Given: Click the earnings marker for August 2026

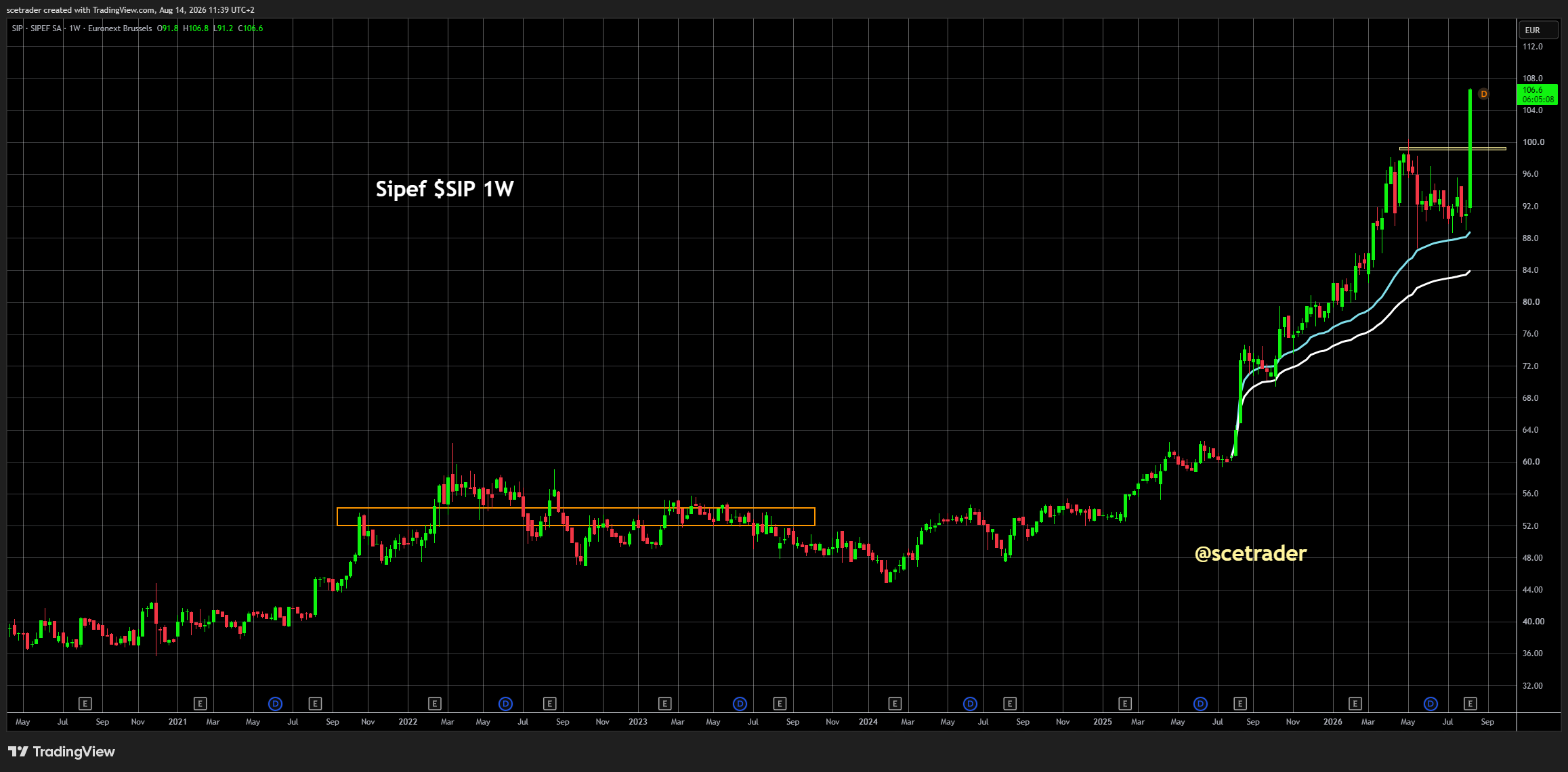Looking at the screenshot, I should 1470,704.
